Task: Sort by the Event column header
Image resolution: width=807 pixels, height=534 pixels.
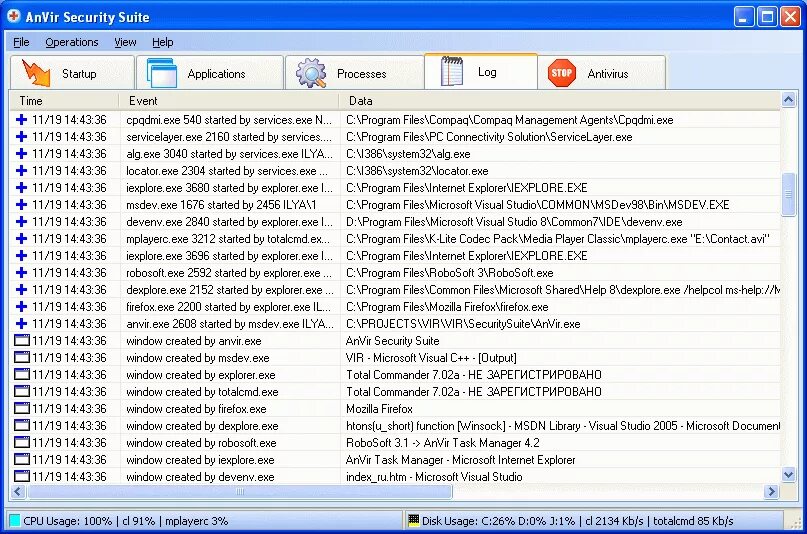Action: point(229,101)
